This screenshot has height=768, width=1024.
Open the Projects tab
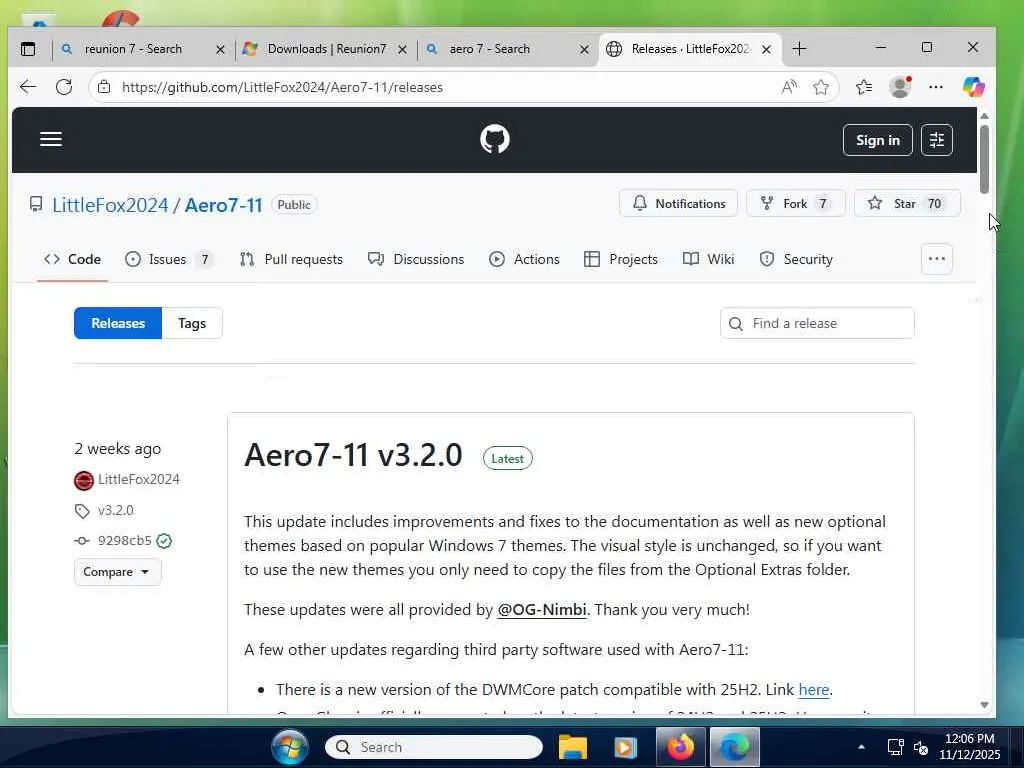(x=621, y=259)
